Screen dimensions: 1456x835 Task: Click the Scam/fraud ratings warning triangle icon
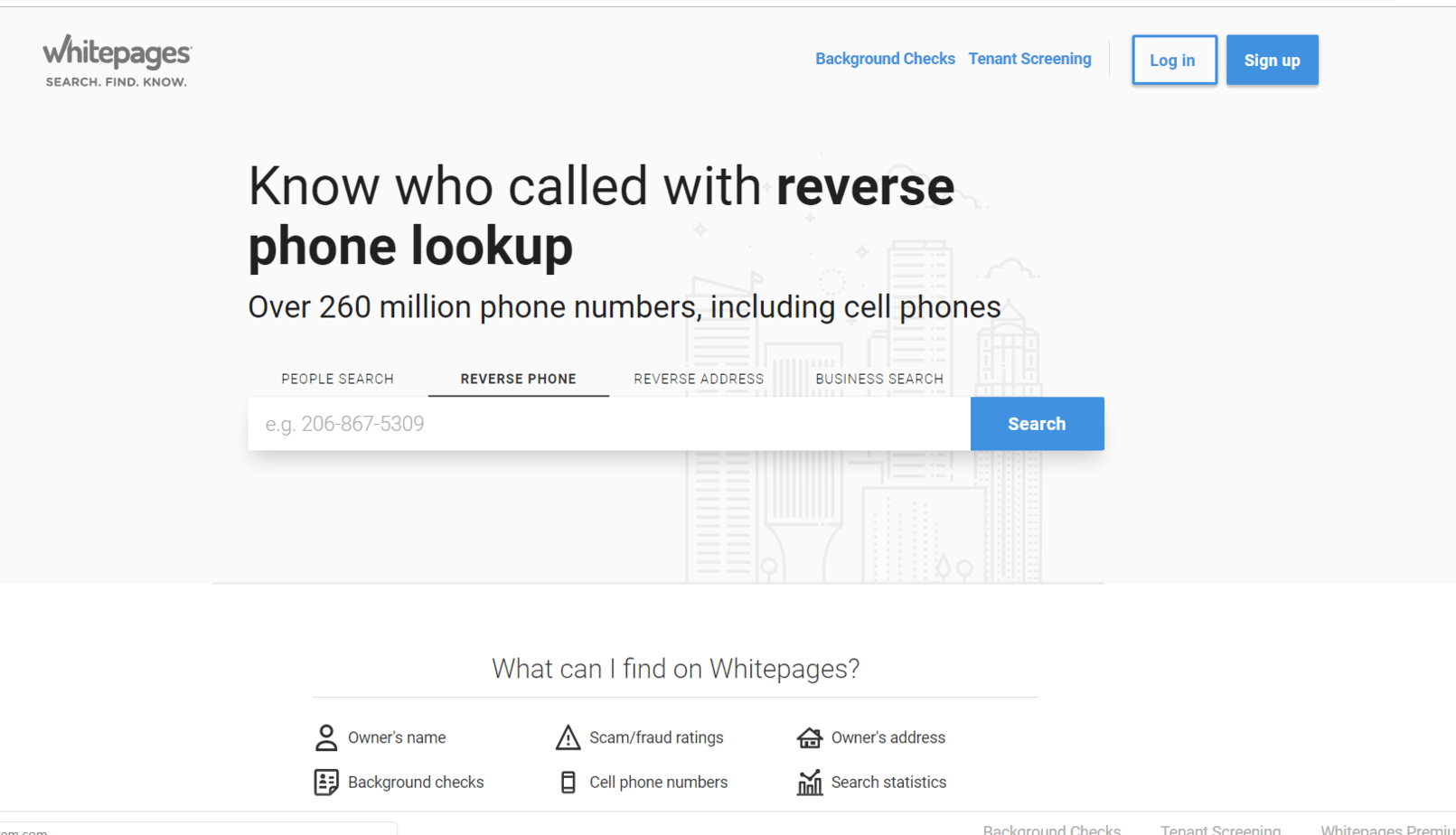tap(568, 737)
